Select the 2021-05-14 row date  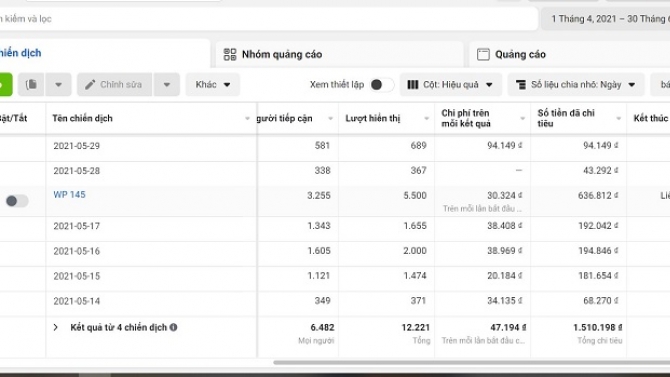point(76,301)
